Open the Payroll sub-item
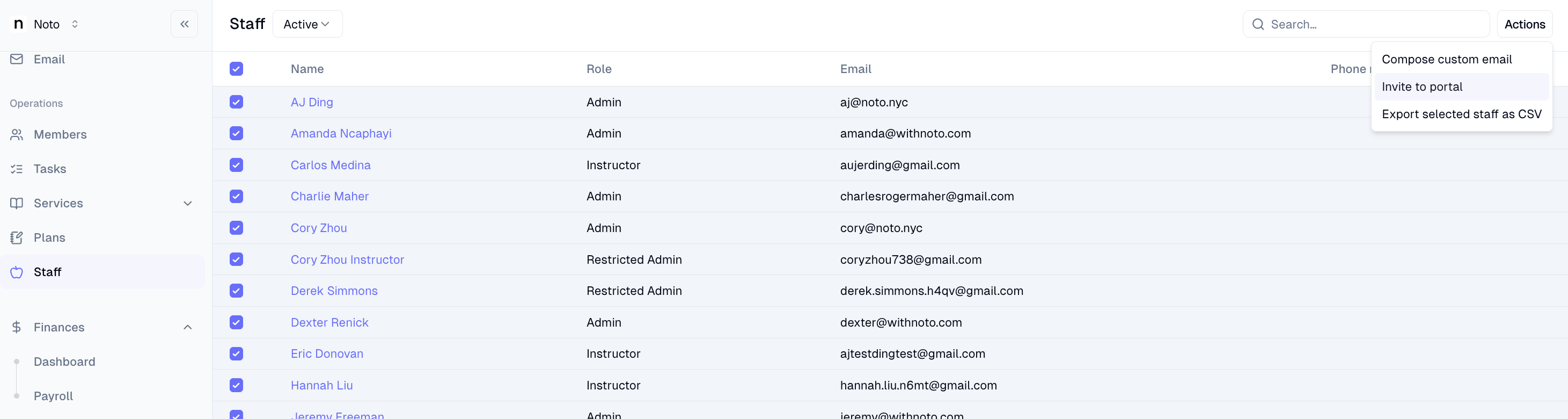Viewport: 1568px width, 419px height. tap(54, 396)
